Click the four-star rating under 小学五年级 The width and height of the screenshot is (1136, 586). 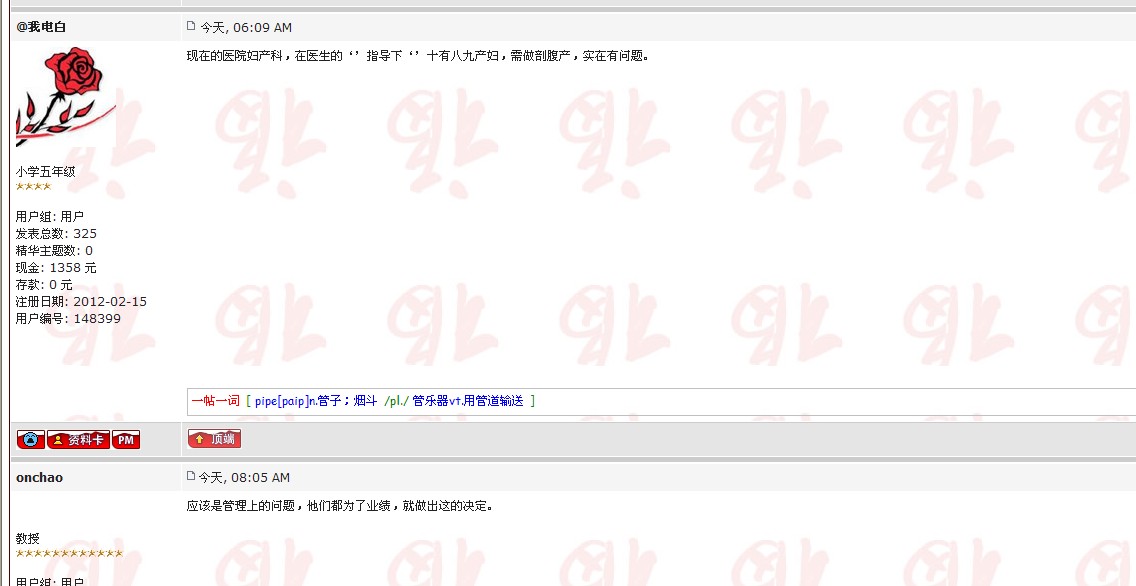click(x=33, y=187)
